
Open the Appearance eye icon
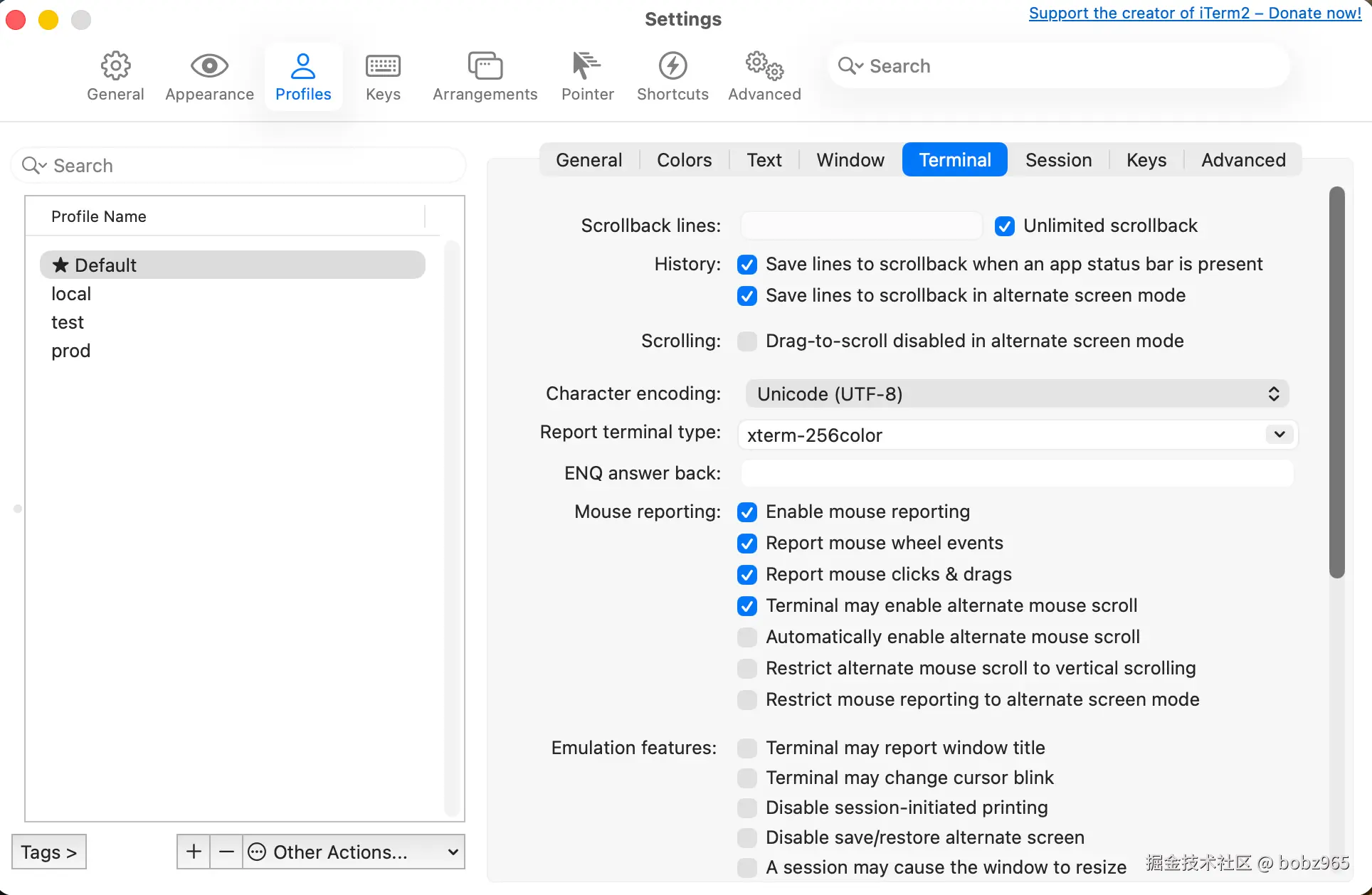coord(209,66)
